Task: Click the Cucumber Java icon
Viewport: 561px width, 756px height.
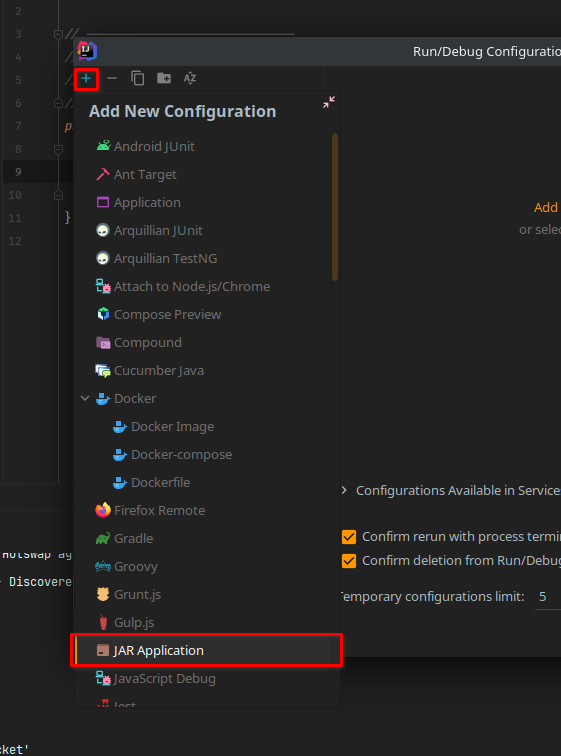Action: [x=103, y=370]
